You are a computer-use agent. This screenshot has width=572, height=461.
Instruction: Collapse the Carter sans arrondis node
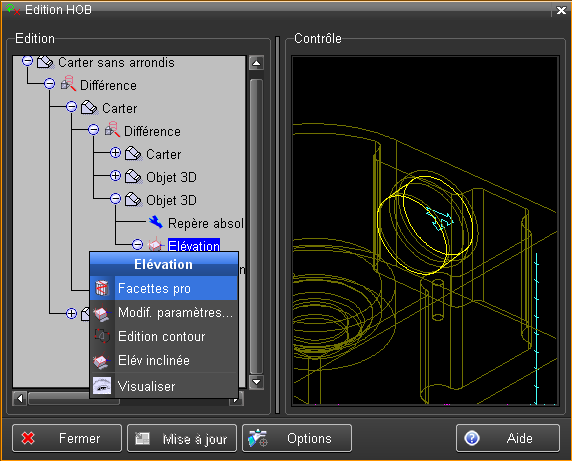coord(27,61)
